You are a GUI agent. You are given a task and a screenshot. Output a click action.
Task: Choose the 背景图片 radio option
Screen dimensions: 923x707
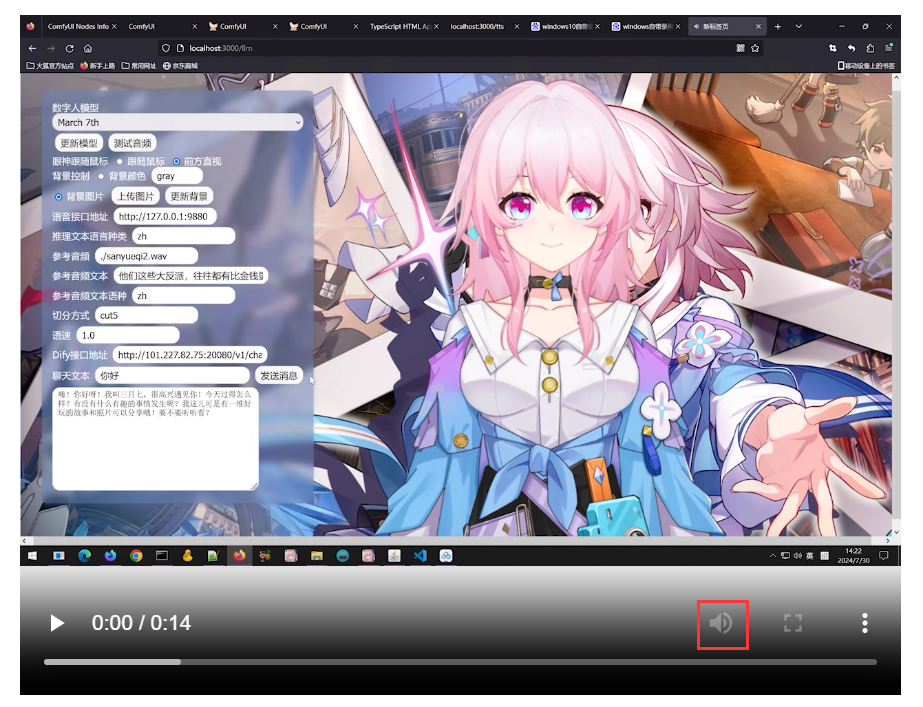pos(58,196)
